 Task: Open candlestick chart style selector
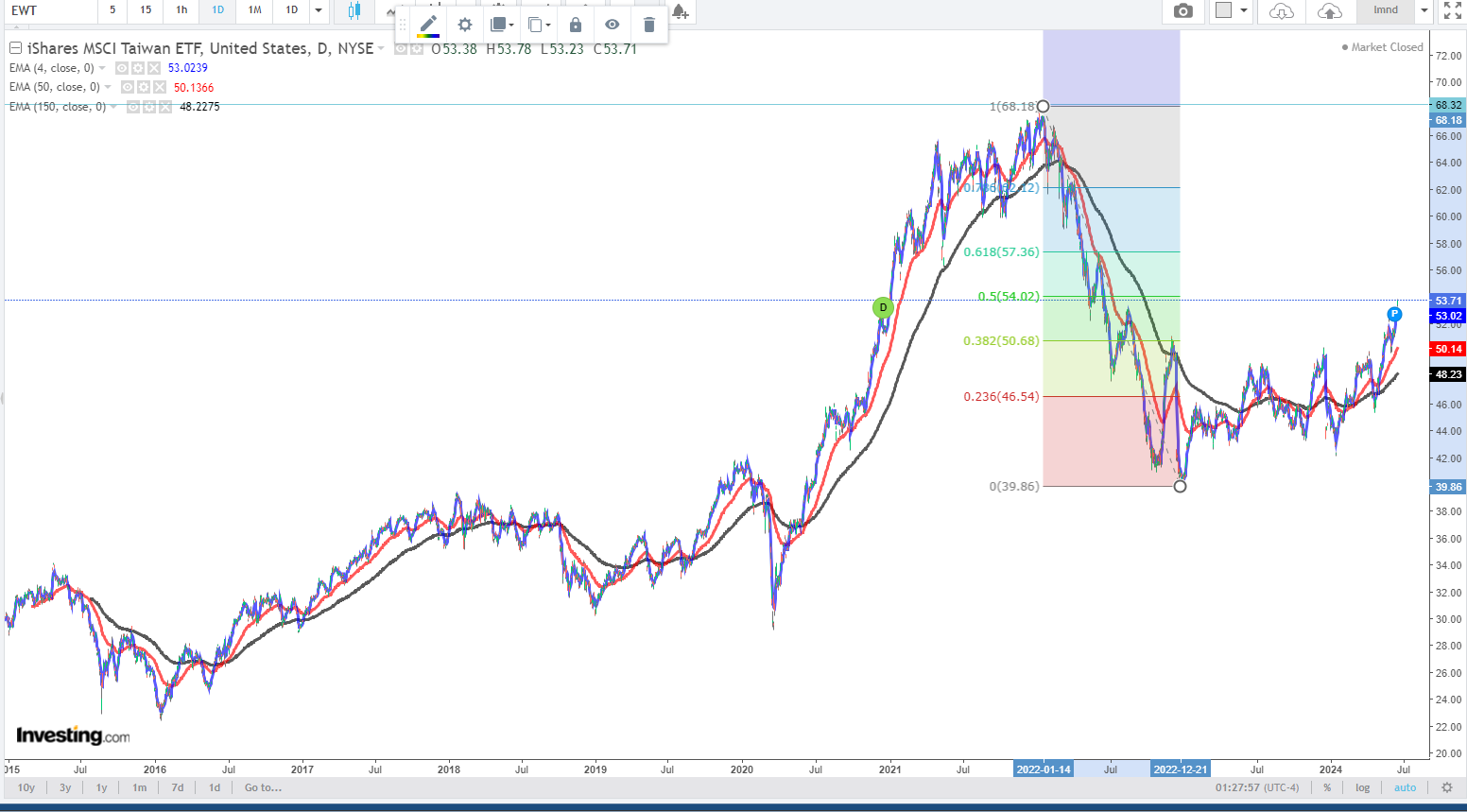(x=354, y=10)
